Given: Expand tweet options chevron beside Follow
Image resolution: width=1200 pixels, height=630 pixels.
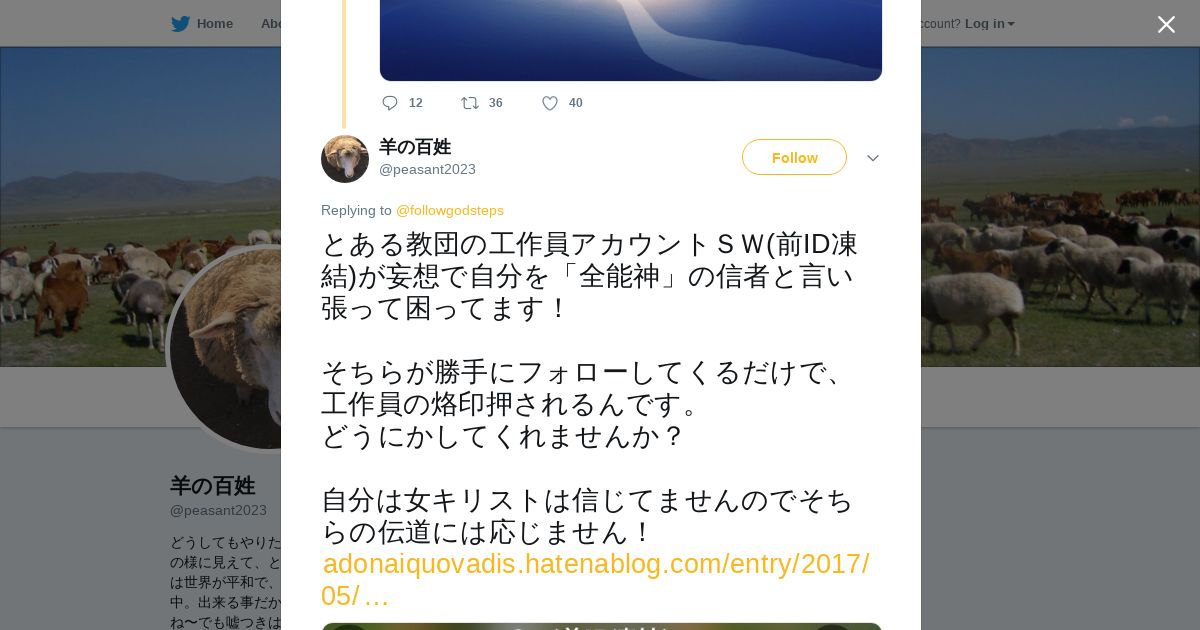Looking at the screenshot, I should 873,158.
